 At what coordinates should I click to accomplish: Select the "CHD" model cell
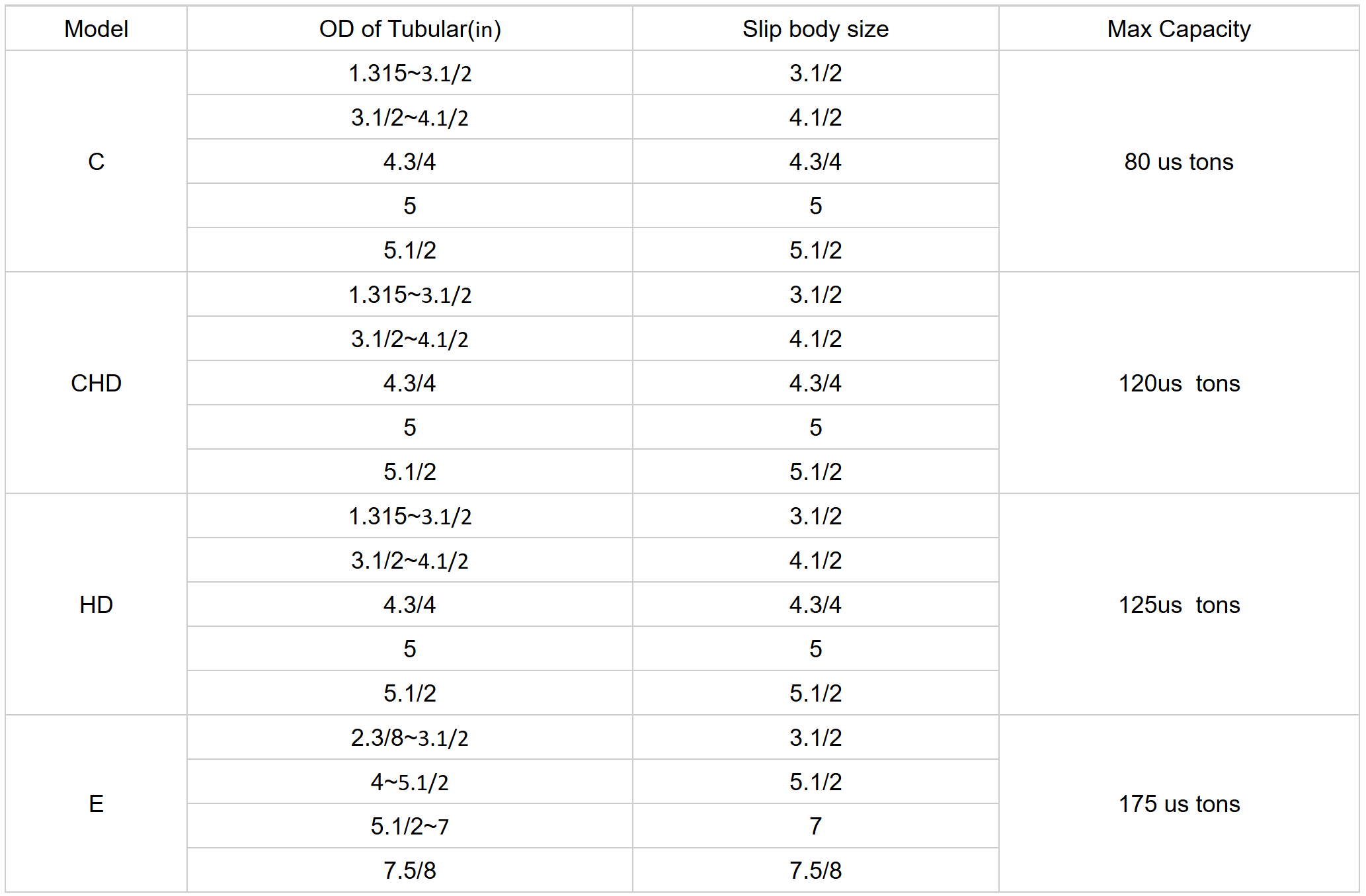coord(96,383)
